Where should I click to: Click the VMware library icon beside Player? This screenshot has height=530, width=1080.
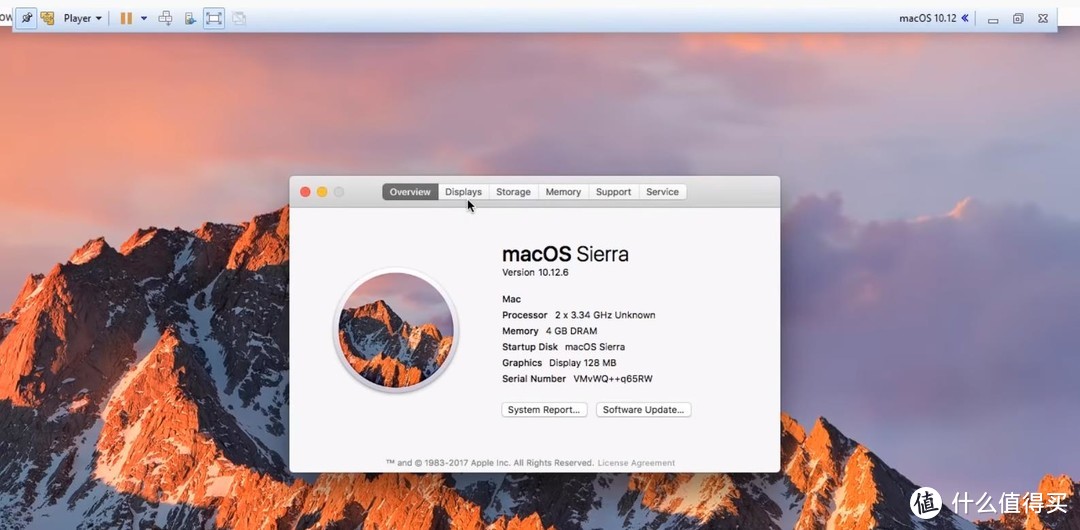[48, 18]
